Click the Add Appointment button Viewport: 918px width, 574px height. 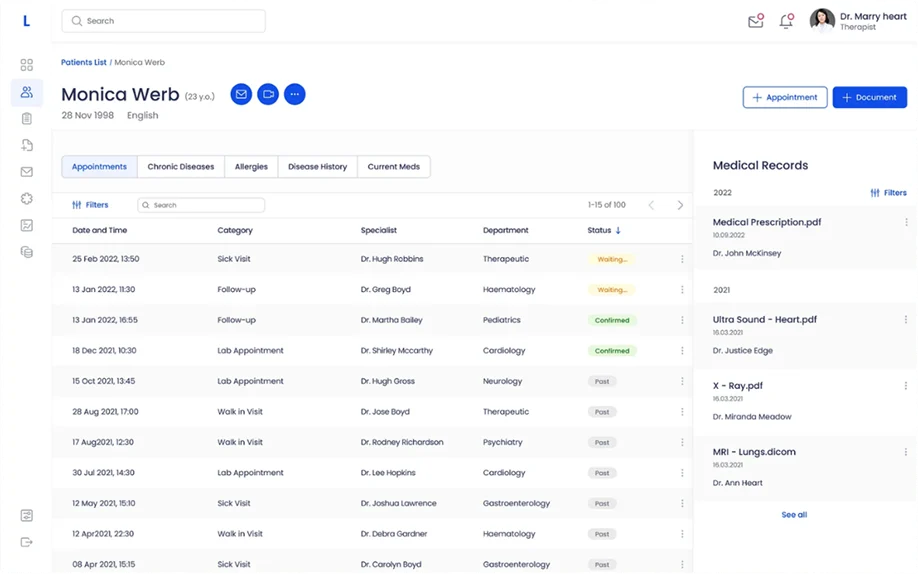(785, 97)
